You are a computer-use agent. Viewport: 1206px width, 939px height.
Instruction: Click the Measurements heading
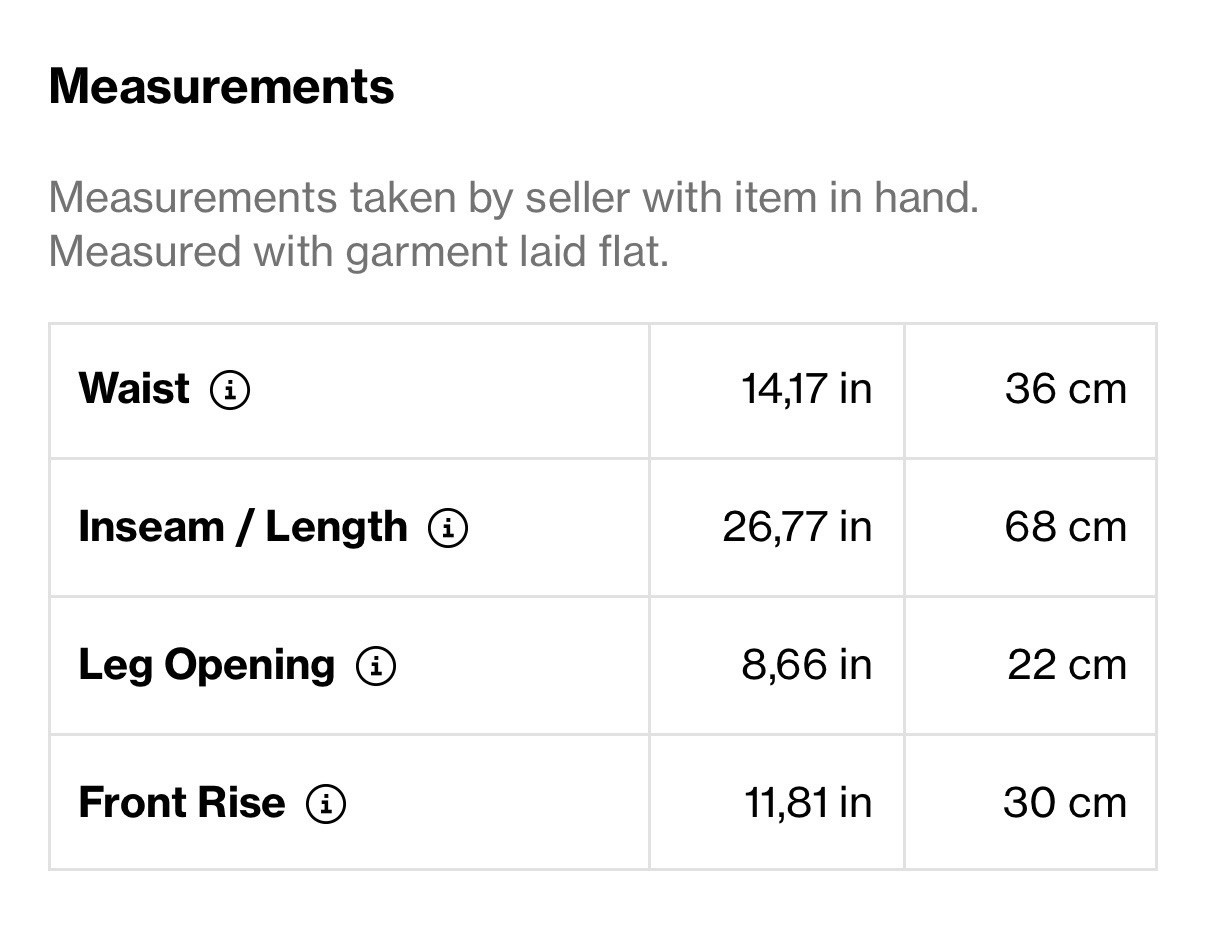221,86
